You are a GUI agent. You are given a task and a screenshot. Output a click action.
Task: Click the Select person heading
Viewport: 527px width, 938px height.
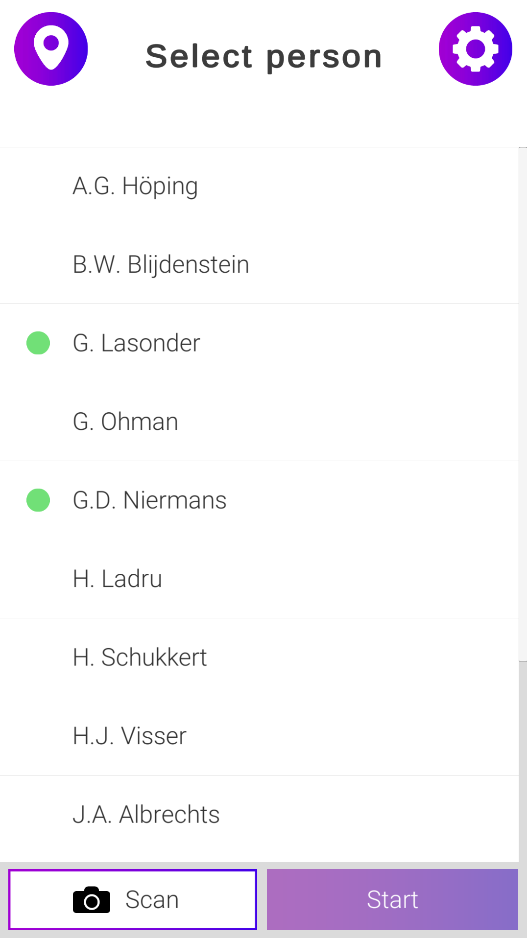click(264, 56)
